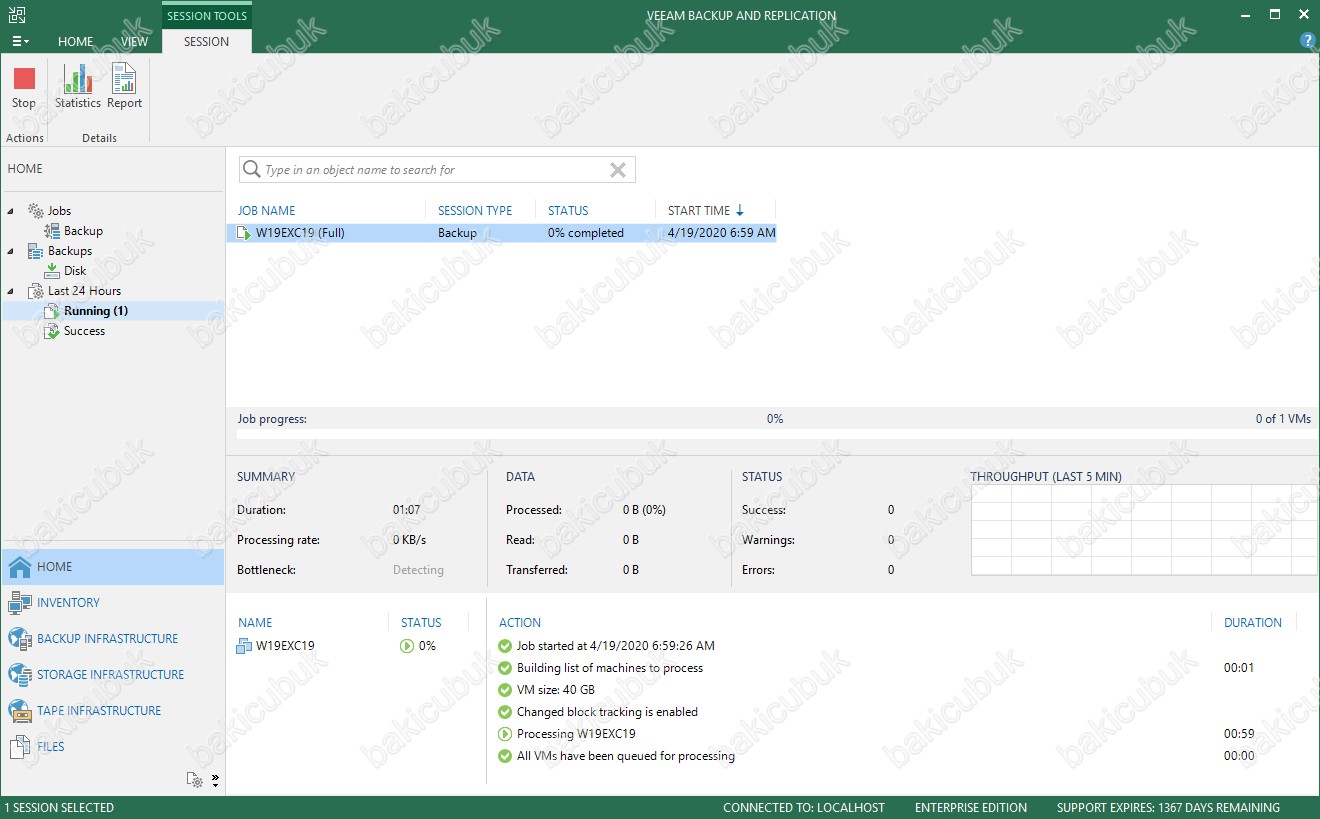This screenshot has width=1320, height=819.
Task: Open the BACKUP INFRASTRUCTURE navigation pane
Action: click(112, 639)
